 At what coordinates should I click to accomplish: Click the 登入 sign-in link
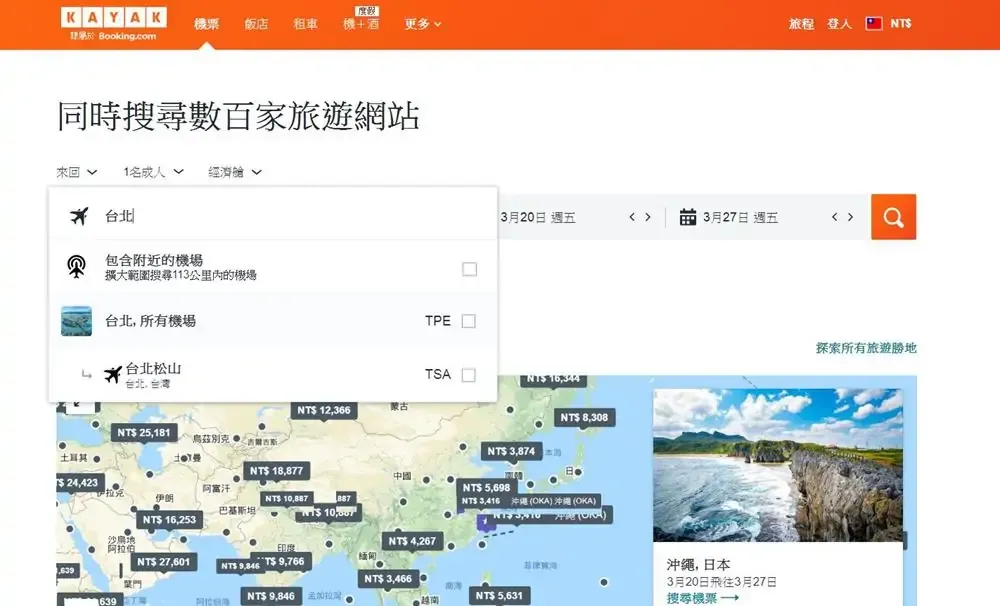coord(839,24)
